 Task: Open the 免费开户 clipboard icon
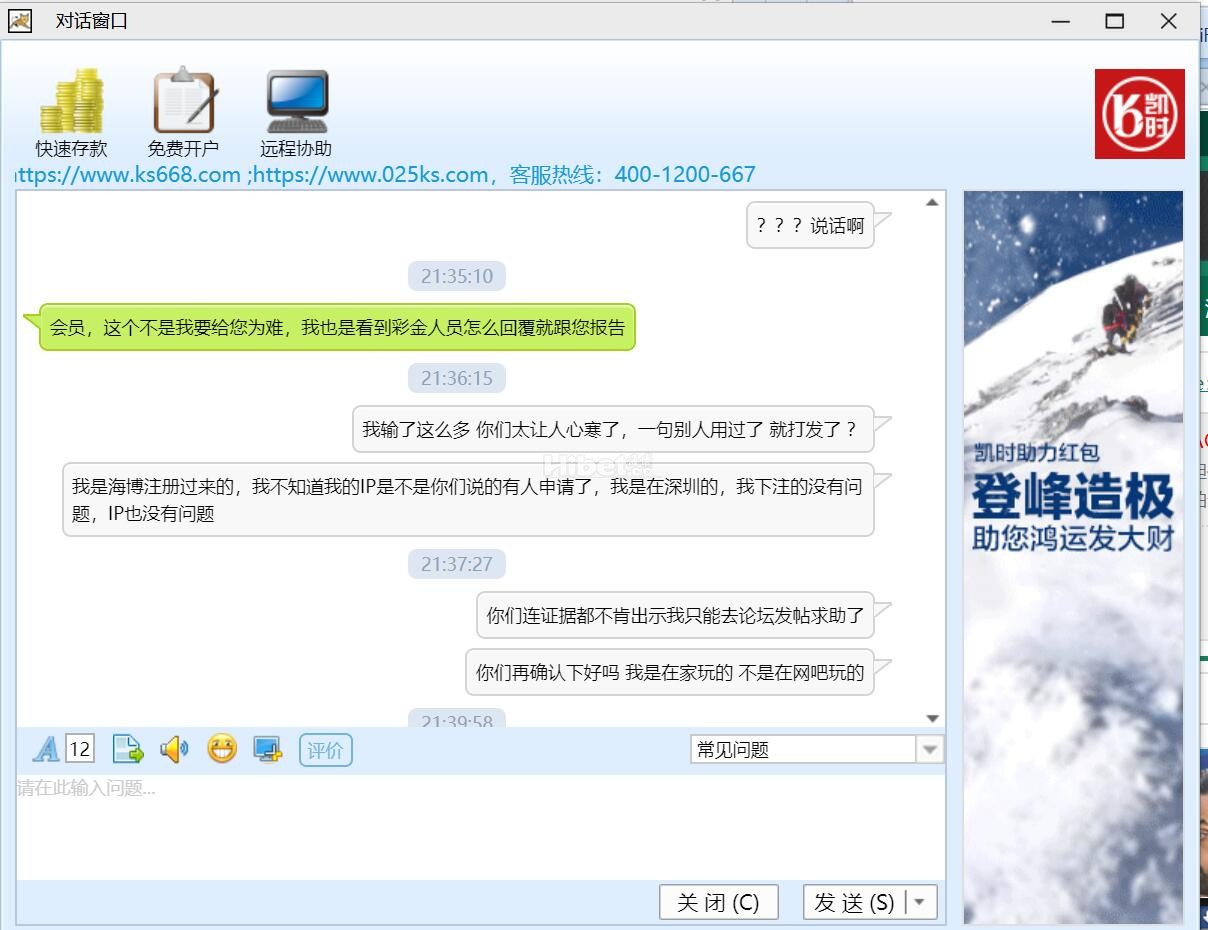[183, 102]
